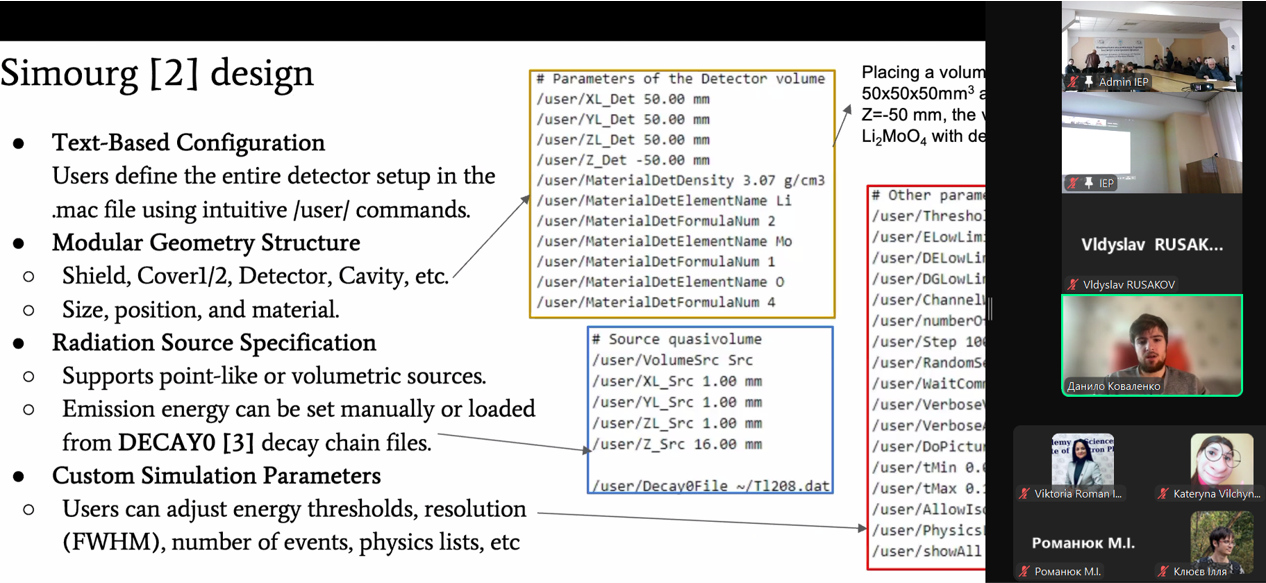Click the pin icon beside Admin IEP name
The image size is (1266, 583).
pos(1089,82)
